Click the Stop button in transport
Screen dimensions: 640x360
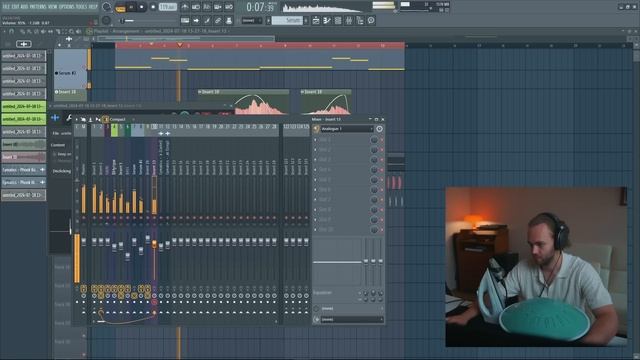coord(142,7)
